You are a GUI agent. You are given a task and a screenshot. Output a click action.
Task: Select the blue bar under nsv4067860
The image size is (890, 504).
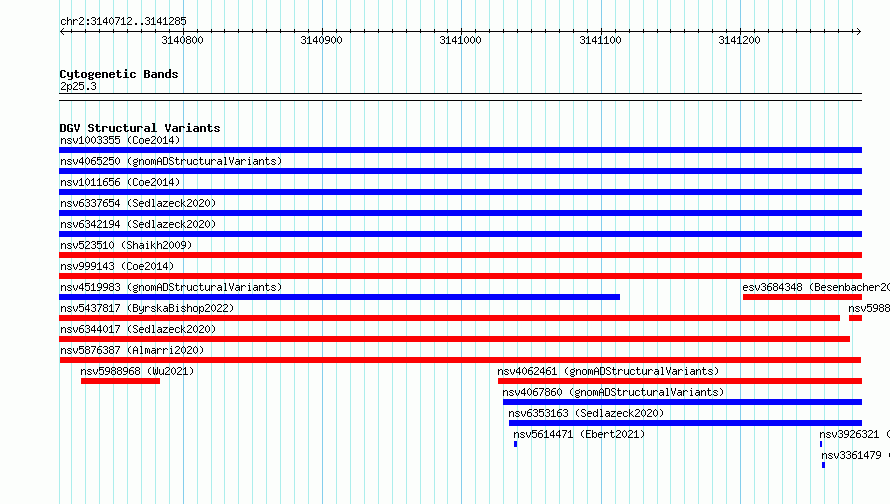pyautogui.click(x=682, y=402)
